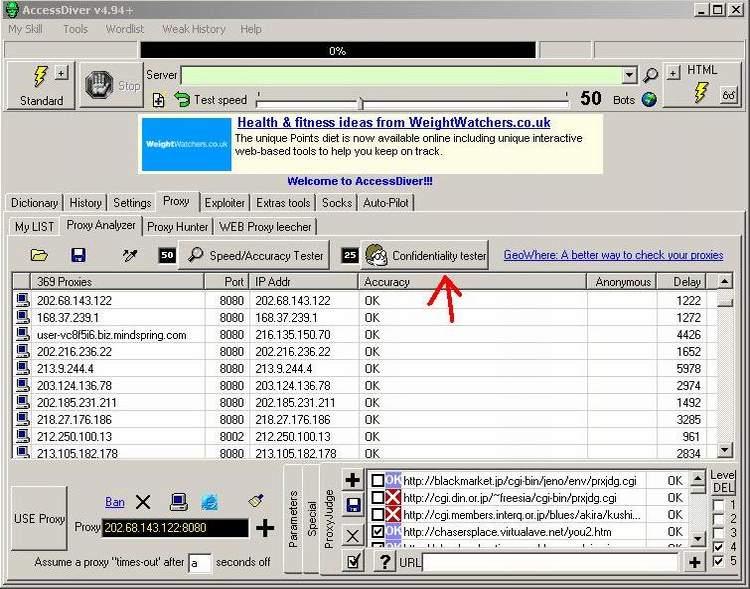Uncheck the chasersplace.virtualave.net checkbox

(x=377, y=532)
